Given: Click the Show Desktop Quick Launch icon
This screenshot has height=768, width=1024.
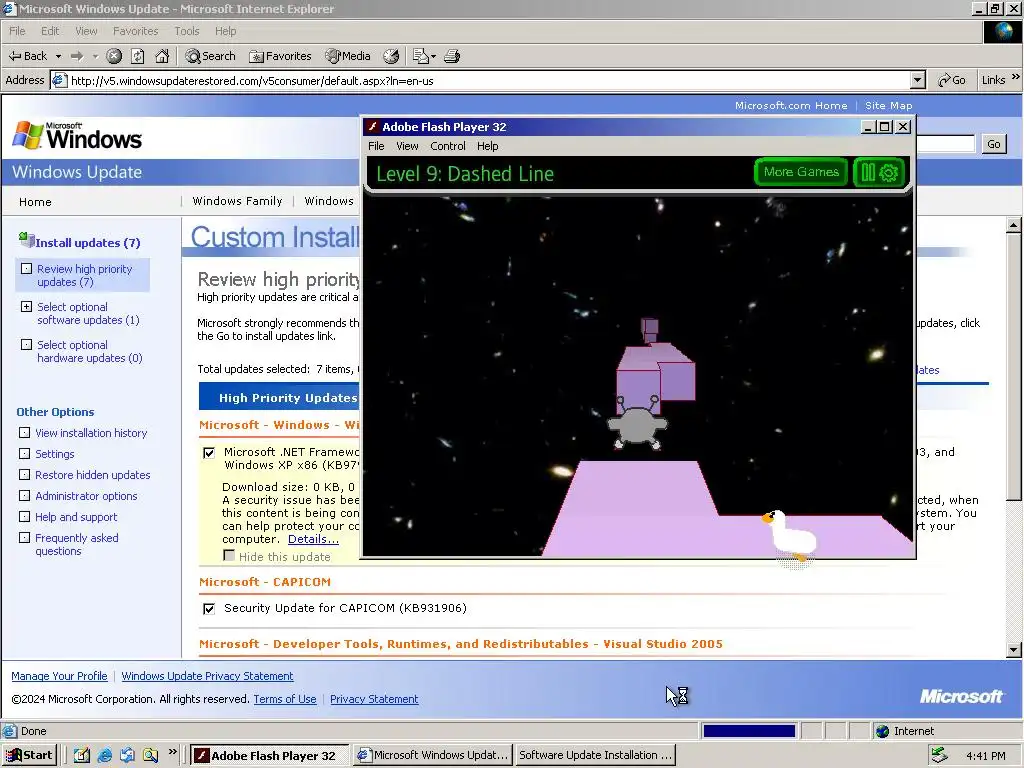Looking at the screenshot, I should (x=81, y=755).
